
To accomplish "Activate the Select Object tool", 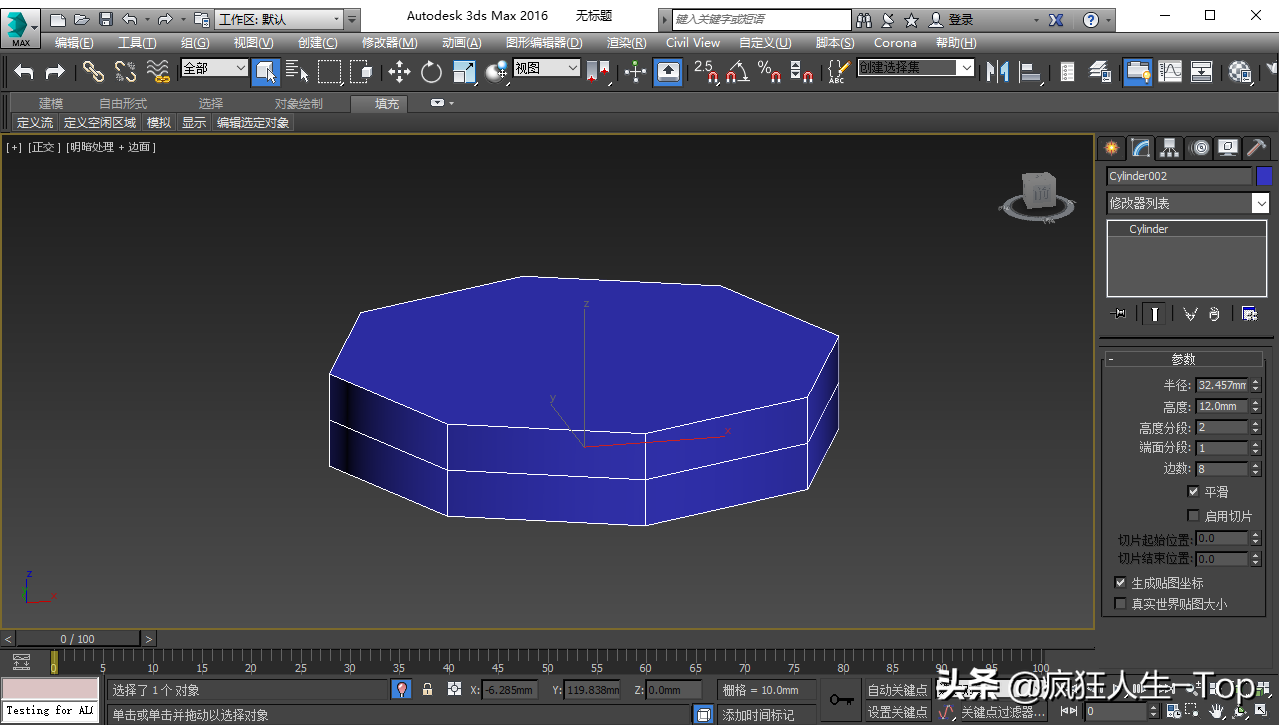I will pyautogui.click(x=265, y=71).
